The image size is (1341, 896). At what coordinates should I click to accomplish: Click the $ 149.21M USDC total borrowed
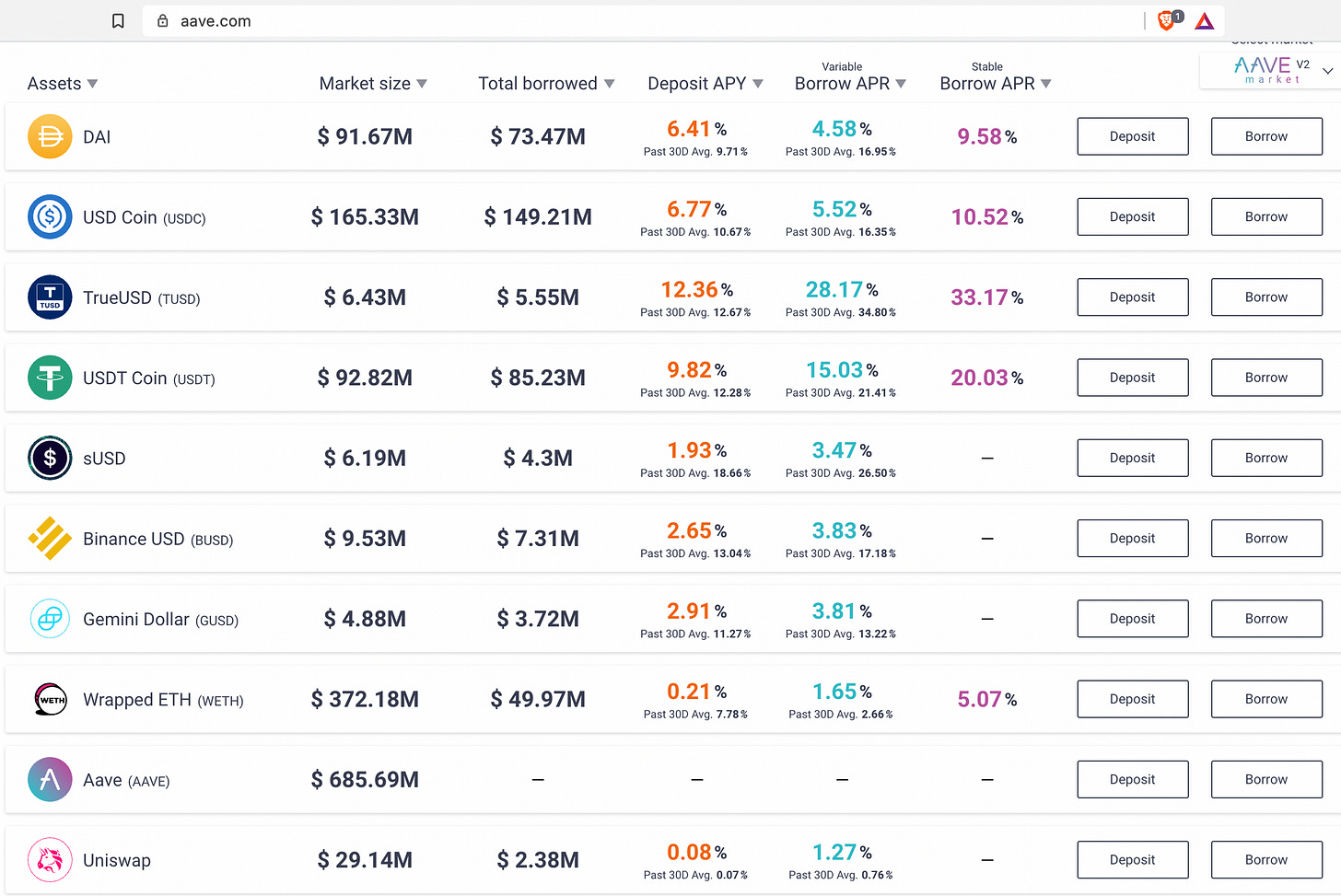(538, 217)
